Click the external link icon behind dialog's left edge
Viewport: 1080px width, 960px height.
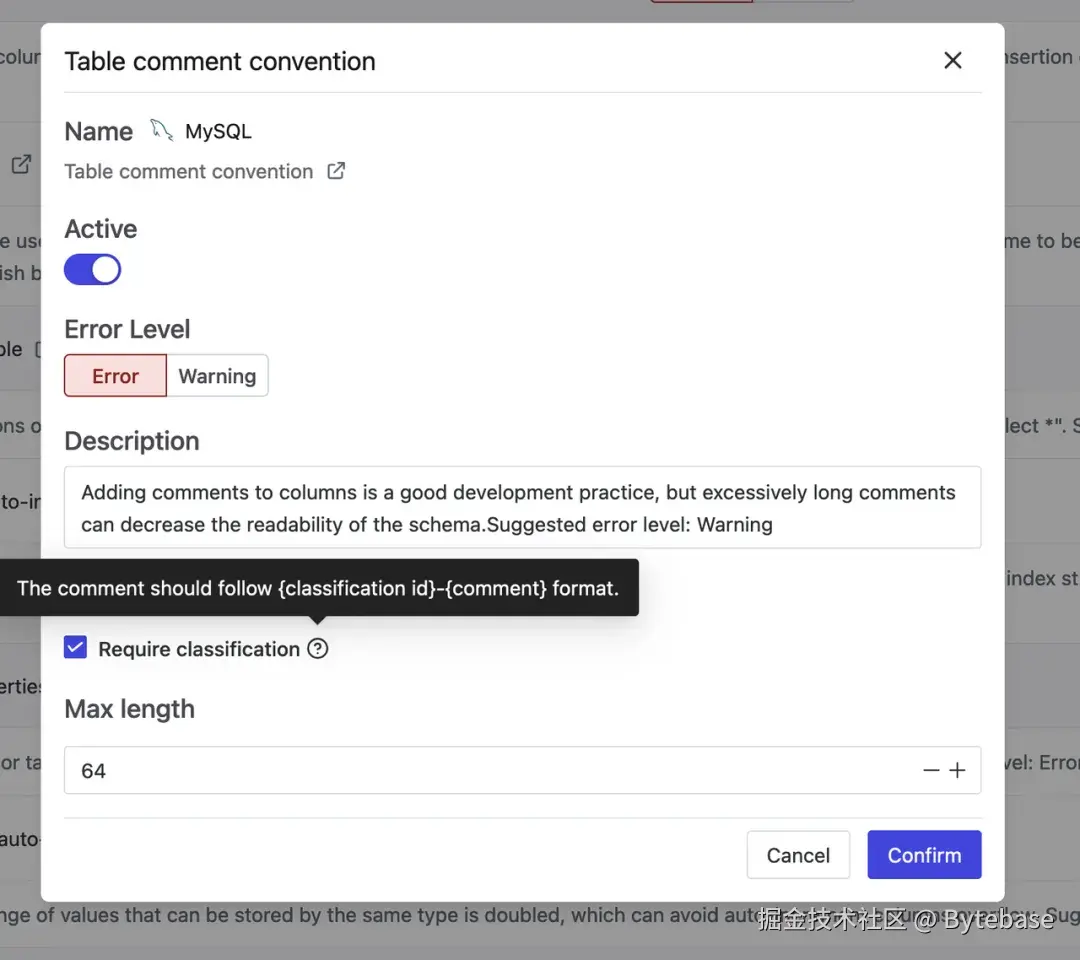coord(21,165)
